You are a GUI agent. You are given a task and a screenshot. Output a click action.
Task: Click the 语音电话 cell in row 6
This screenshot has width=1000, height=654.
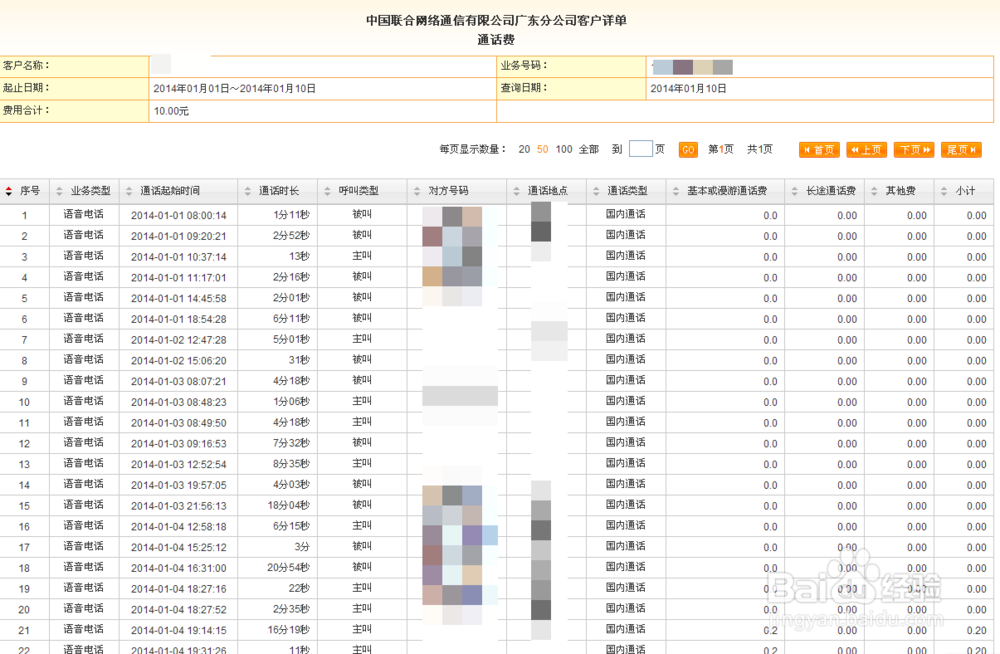(83, 318)
